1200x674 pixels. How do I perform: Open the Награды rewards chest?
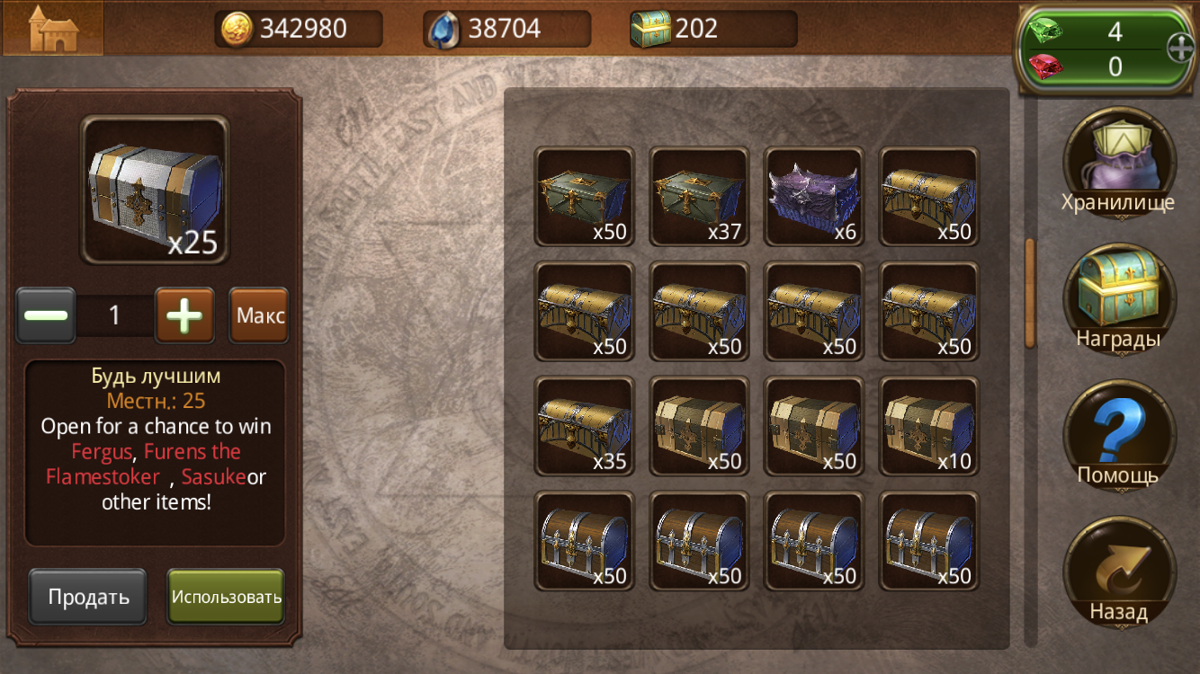pos(1118,299)
